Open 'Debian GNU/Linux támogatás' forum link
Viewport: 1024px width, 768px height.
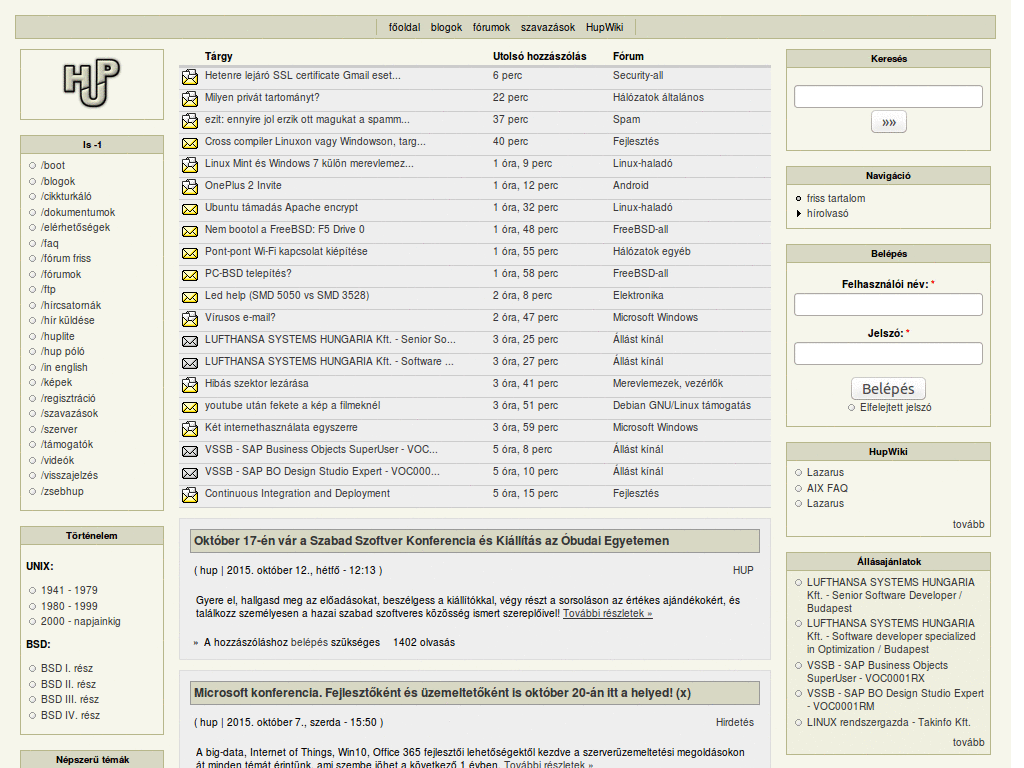[x=681, y=405]
